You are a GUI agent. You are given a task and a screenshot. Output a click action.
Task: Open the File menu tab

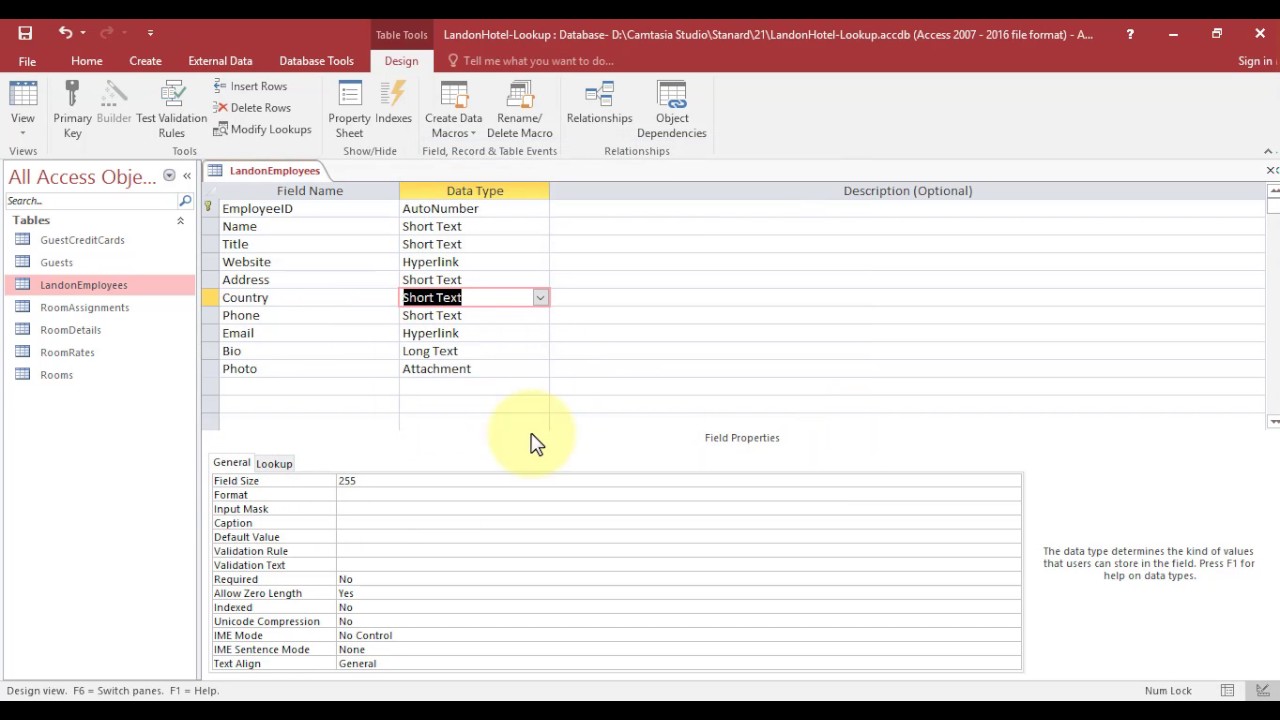point(27,61)
